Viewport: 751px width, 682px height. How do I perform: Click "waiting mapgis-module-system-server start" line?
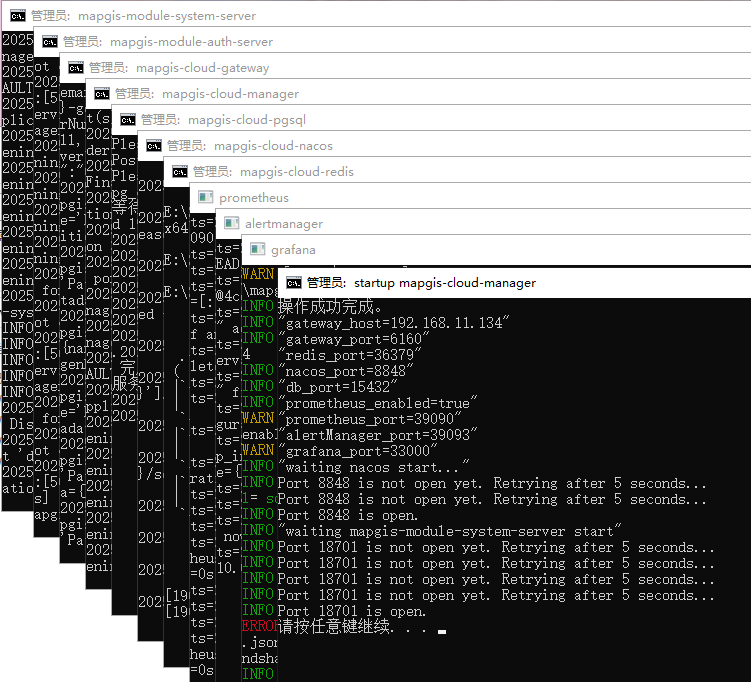click(x=450, y=532)
